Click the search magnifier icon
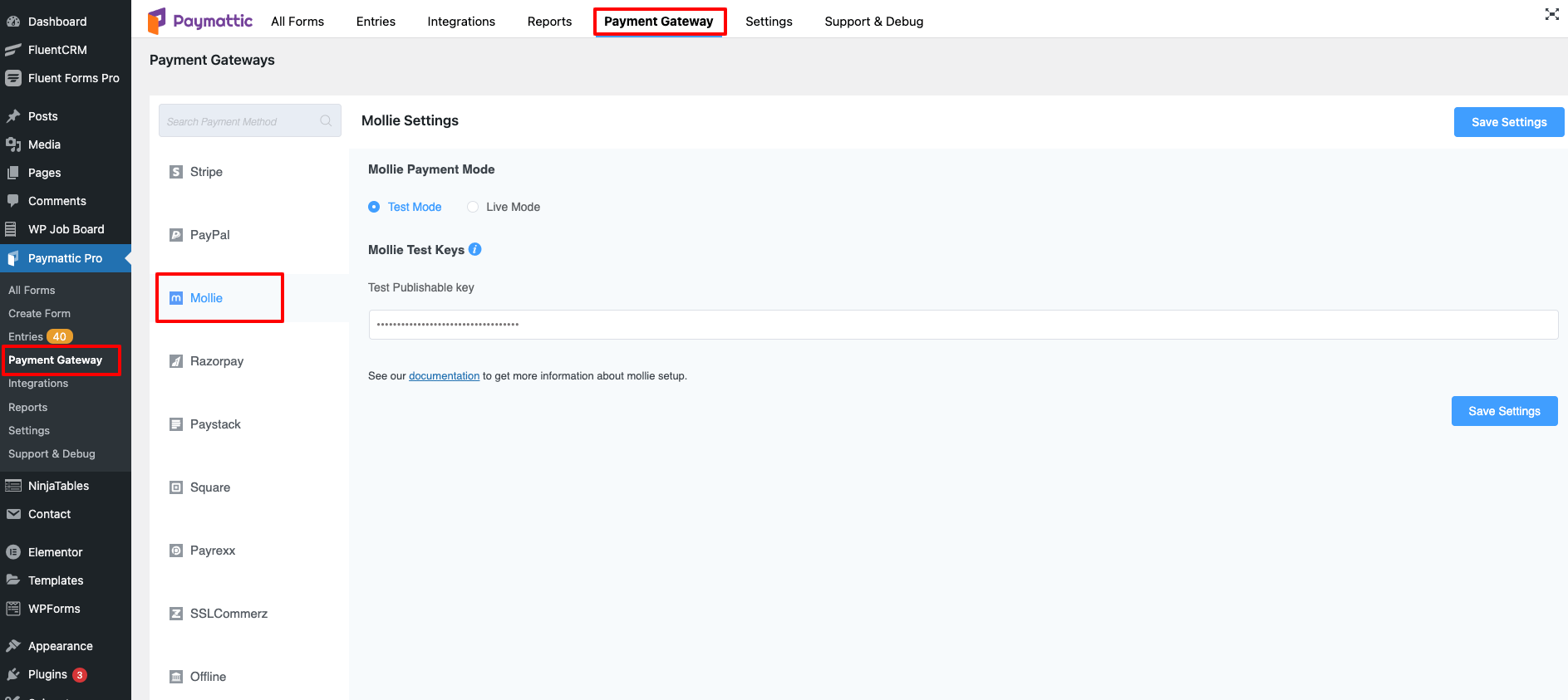Image resolution: width=1568 pixels, height=700 pixels. point(326,121)
